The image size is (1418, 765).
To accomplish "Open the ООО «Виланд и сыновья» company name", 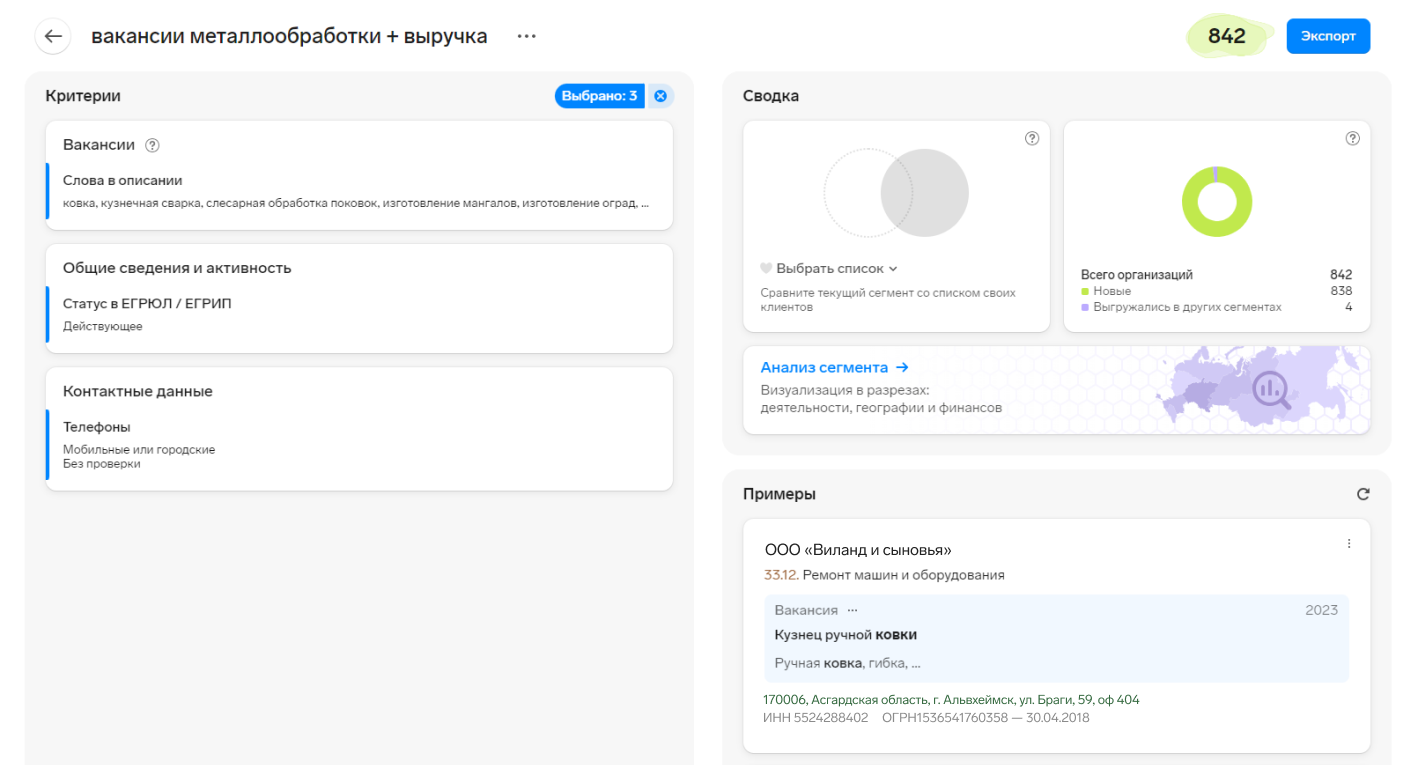I will (858, 550).
